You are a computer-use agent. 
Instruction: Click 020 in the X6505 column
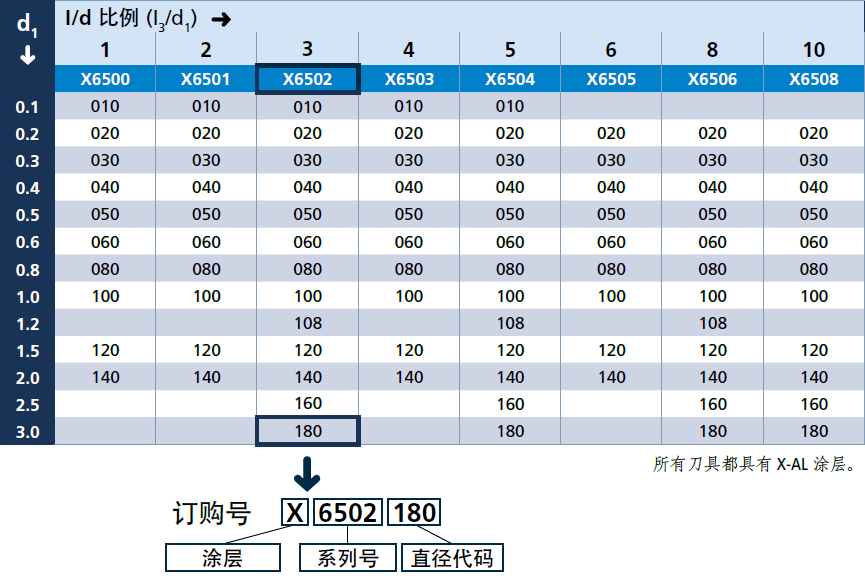click(611, 134)
